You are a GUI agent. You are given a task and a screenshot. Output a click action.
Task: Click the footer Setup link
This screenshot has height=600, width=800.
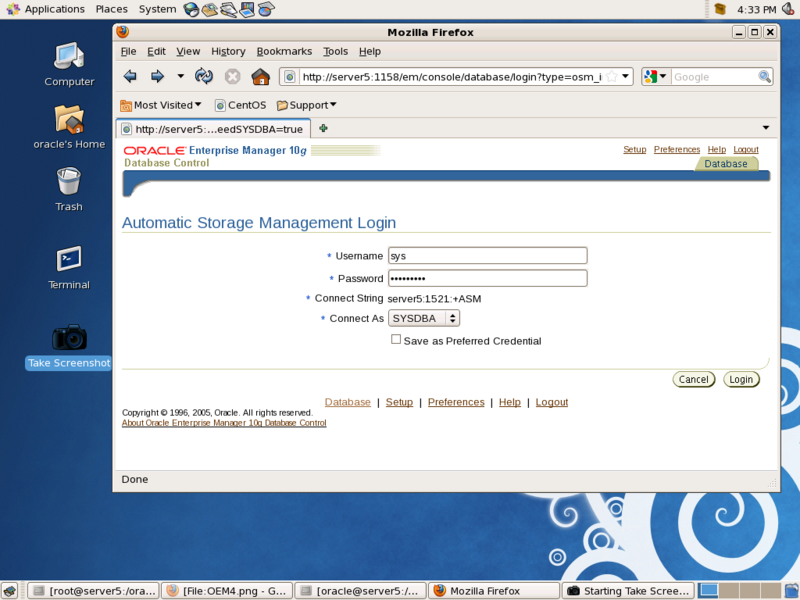[x=399, y=402]
